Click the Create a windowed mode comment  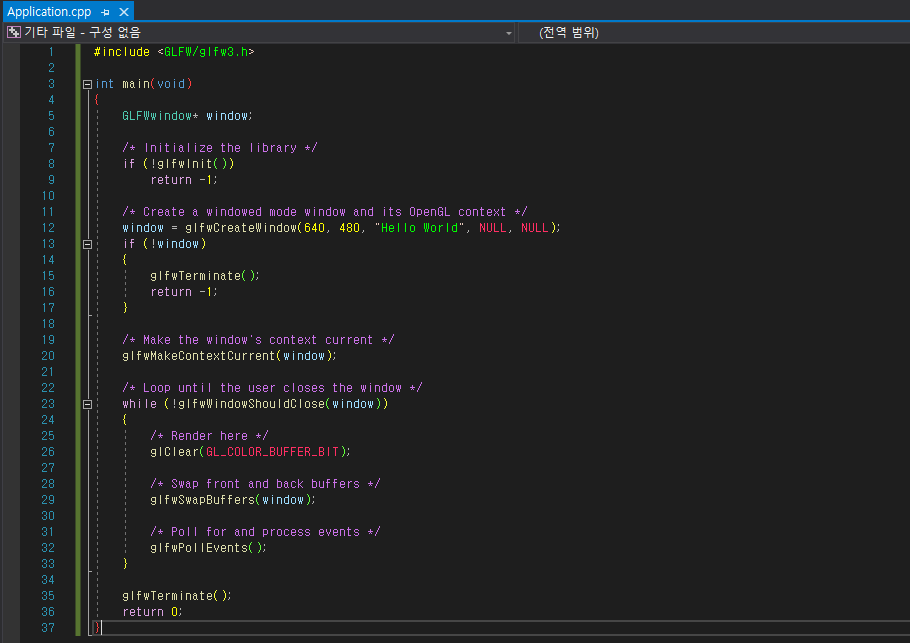point(325,212)
